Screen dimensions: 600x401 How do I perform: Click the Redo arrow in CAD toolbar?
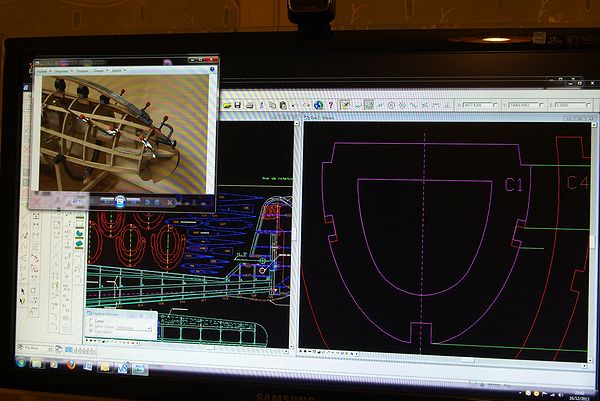(306, 105)
